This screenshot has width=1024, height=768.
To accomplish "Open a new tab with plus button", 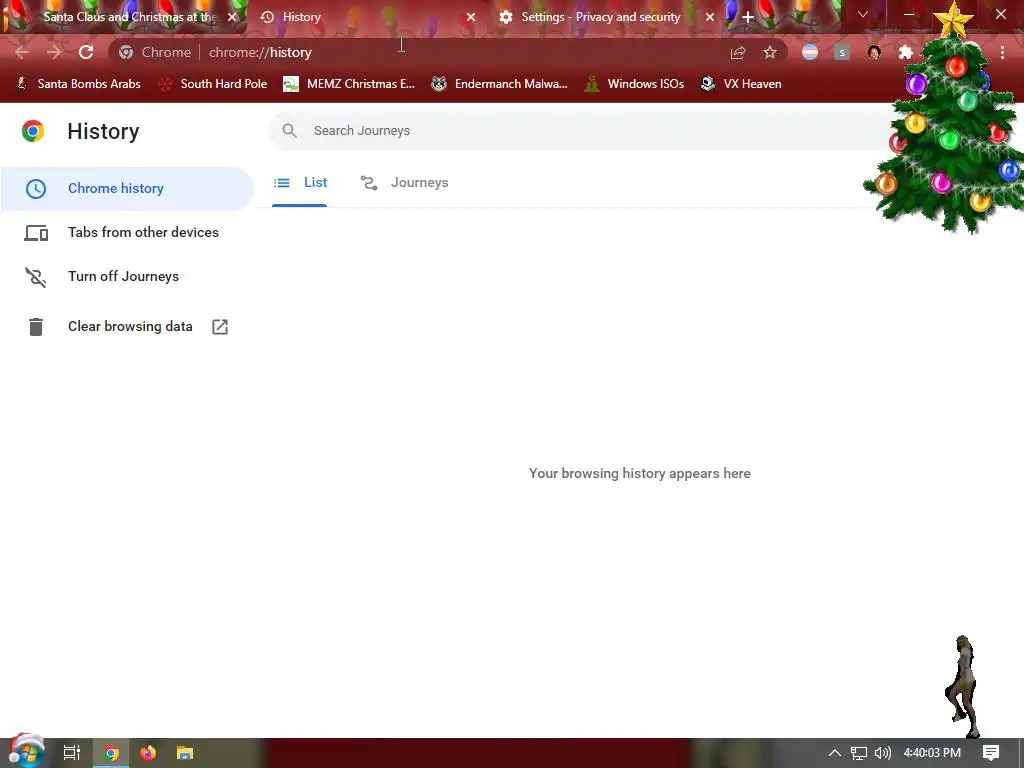I will coord(748,17).
